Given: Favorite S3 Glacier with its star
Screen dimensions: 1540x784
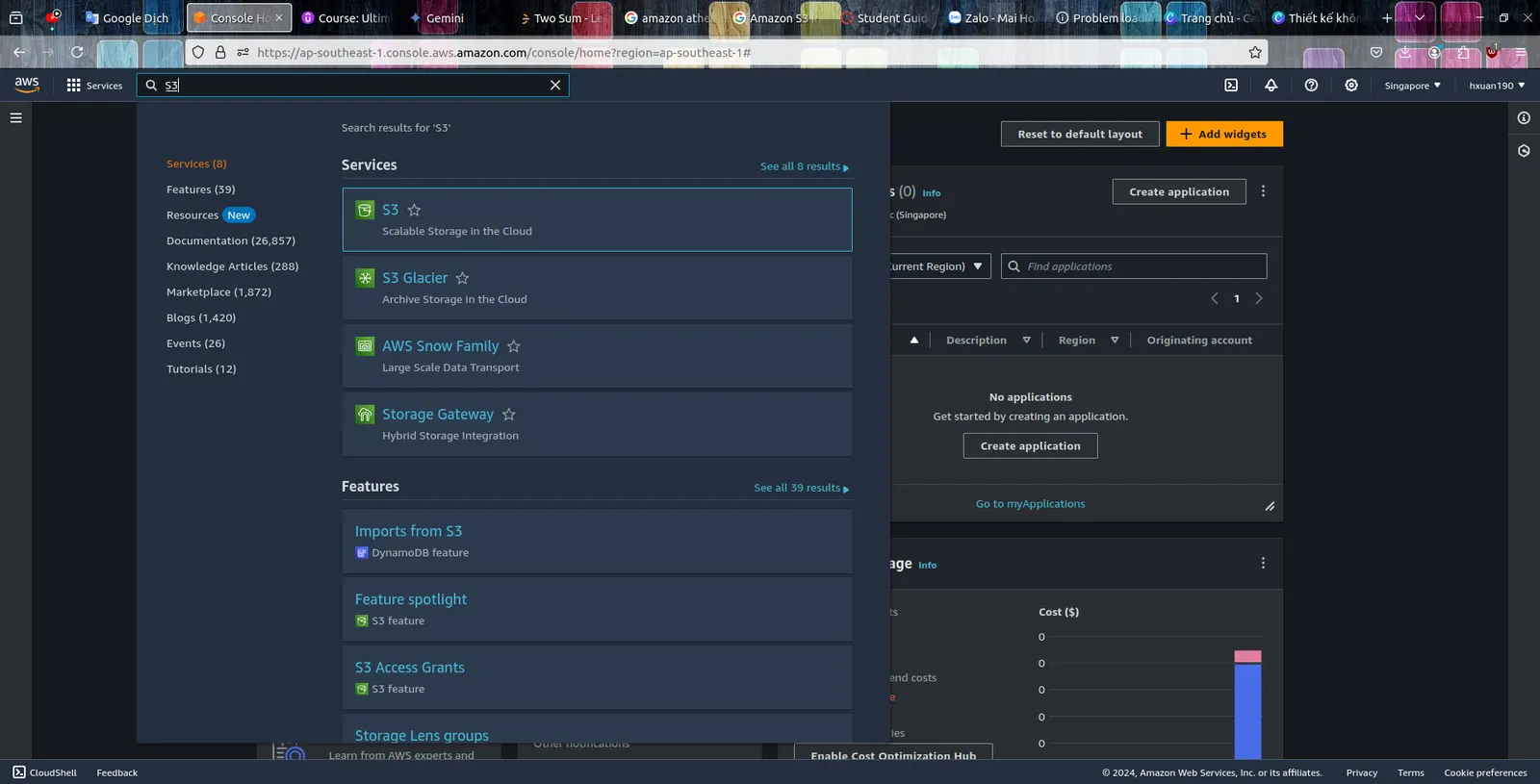Looking at the screenshot, I should (462, 278).
